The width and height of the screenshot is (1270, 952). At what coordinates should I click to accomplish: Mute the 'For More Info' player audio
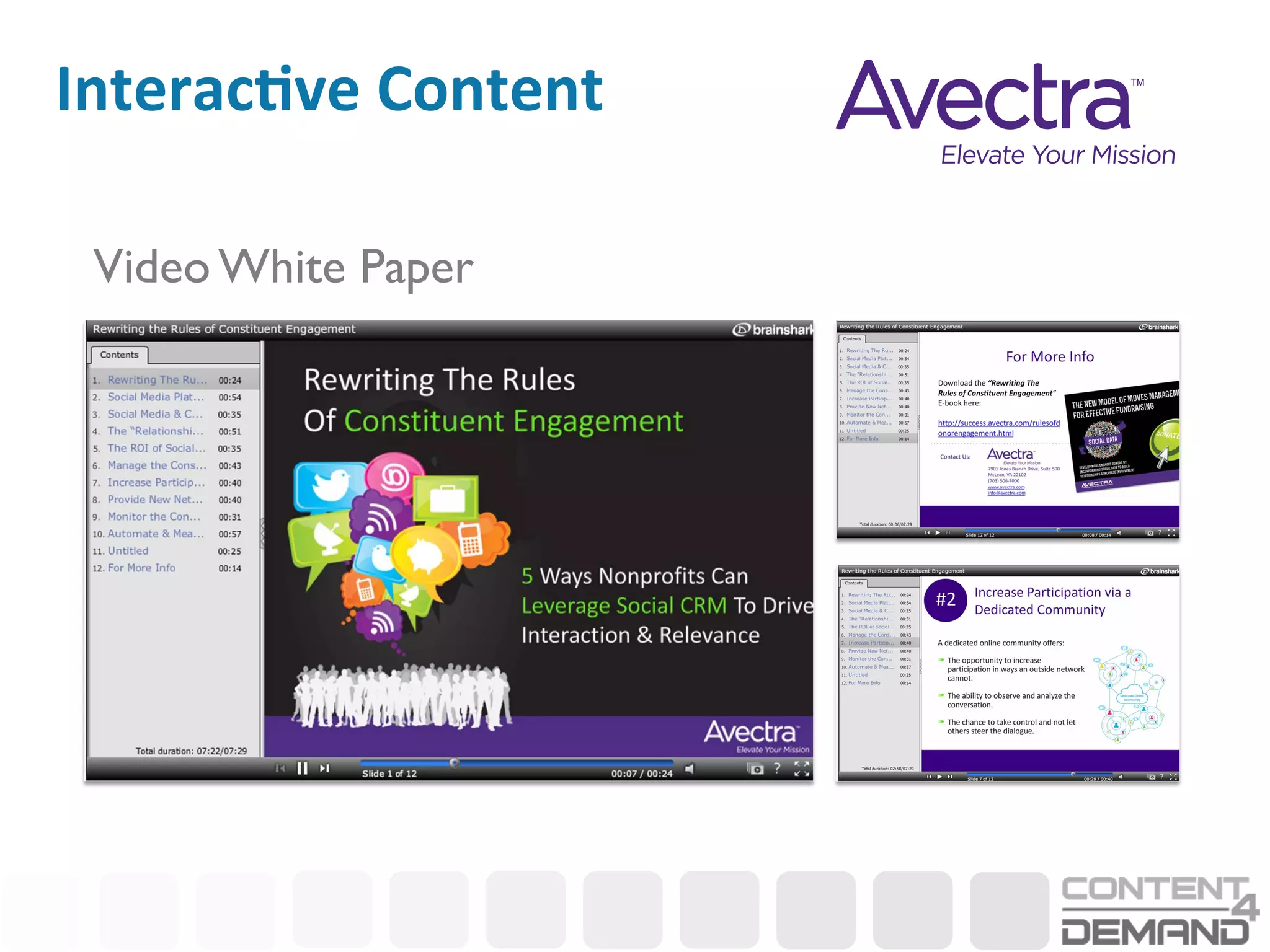1120,533
